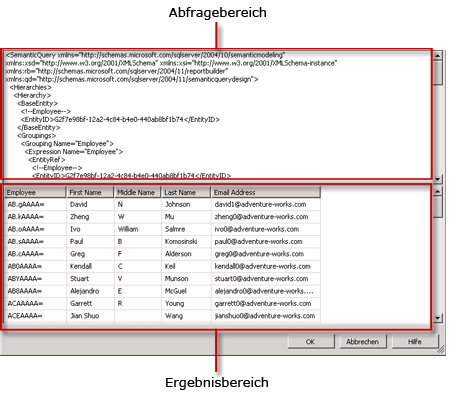Click the Employee column header
Screen dimensions: 450x396
click(35, 192)
